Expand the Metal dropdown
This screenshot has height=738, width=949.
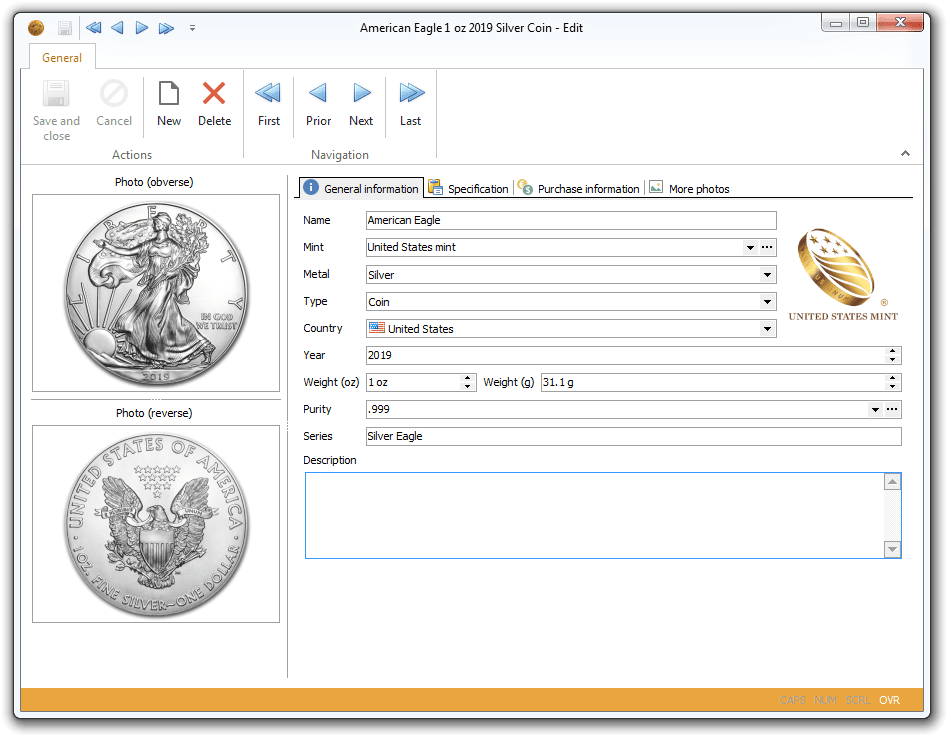point(767,275)
